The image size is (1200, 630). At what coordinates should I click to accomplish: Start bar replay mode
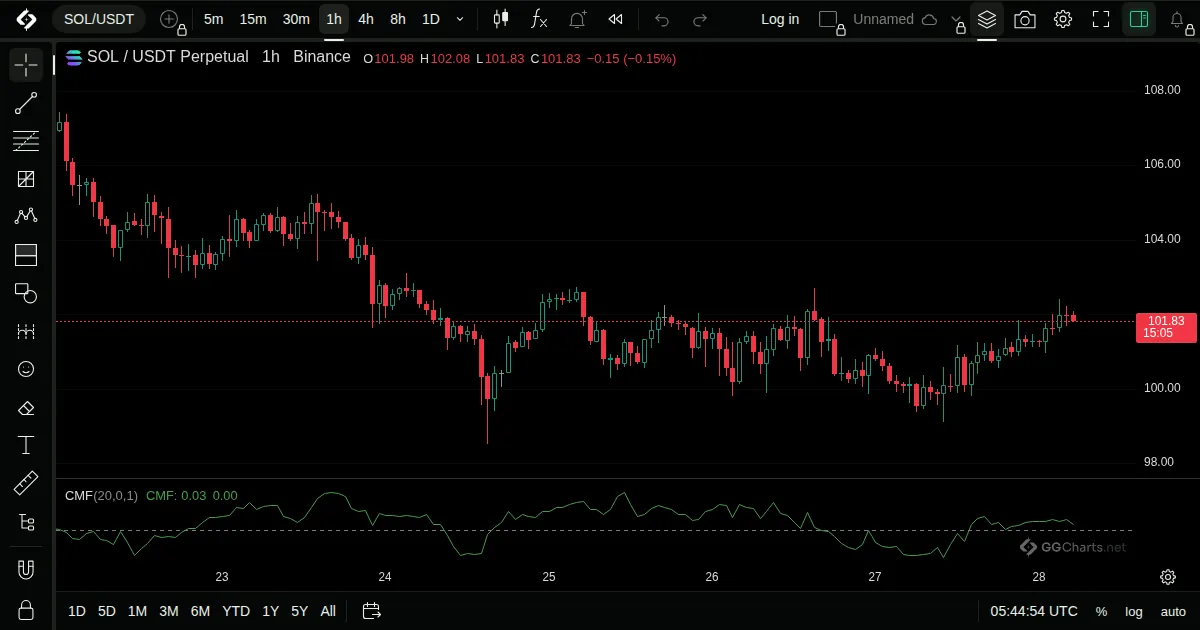[x=616, y=19]
